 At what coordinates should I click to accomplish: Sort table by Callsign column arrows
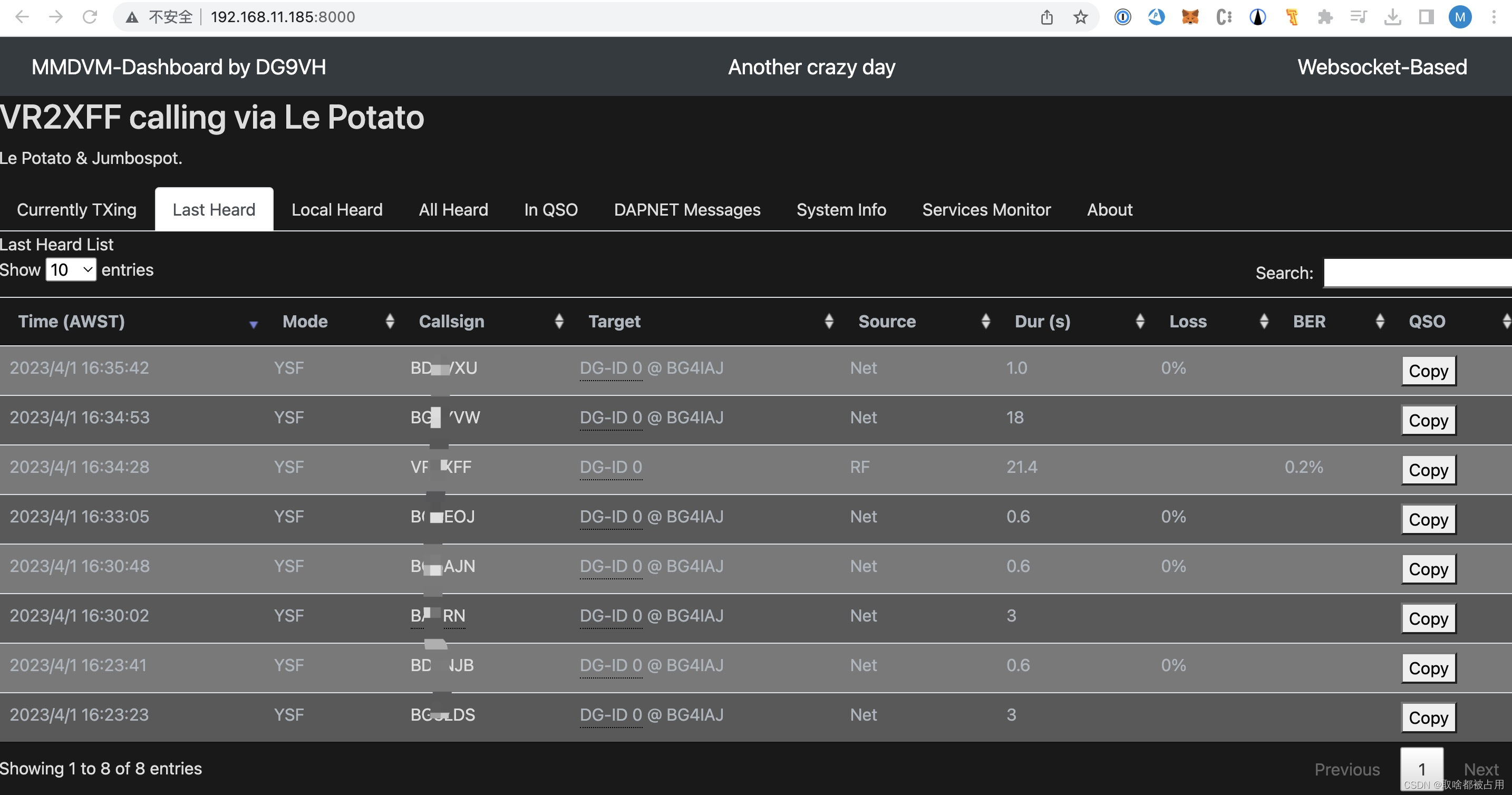pyautogui.click(x=559, y=322)
